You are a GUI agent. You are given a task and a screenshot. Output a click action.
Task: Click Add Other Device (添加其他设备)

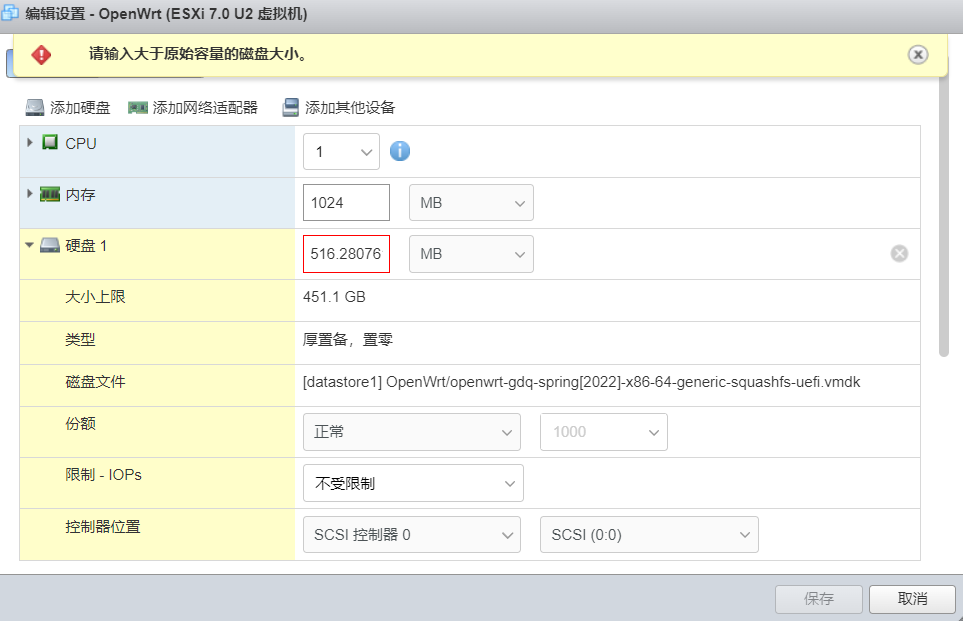[x=338, y=107]
